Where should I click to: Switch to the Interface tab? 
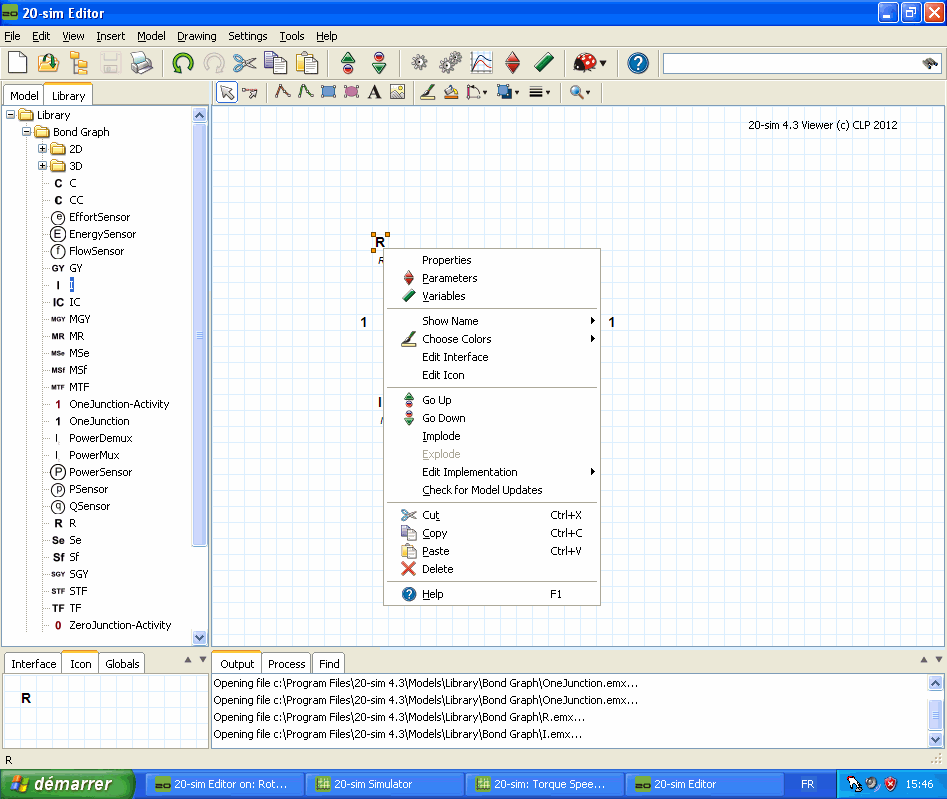click(x=33, y=664)
